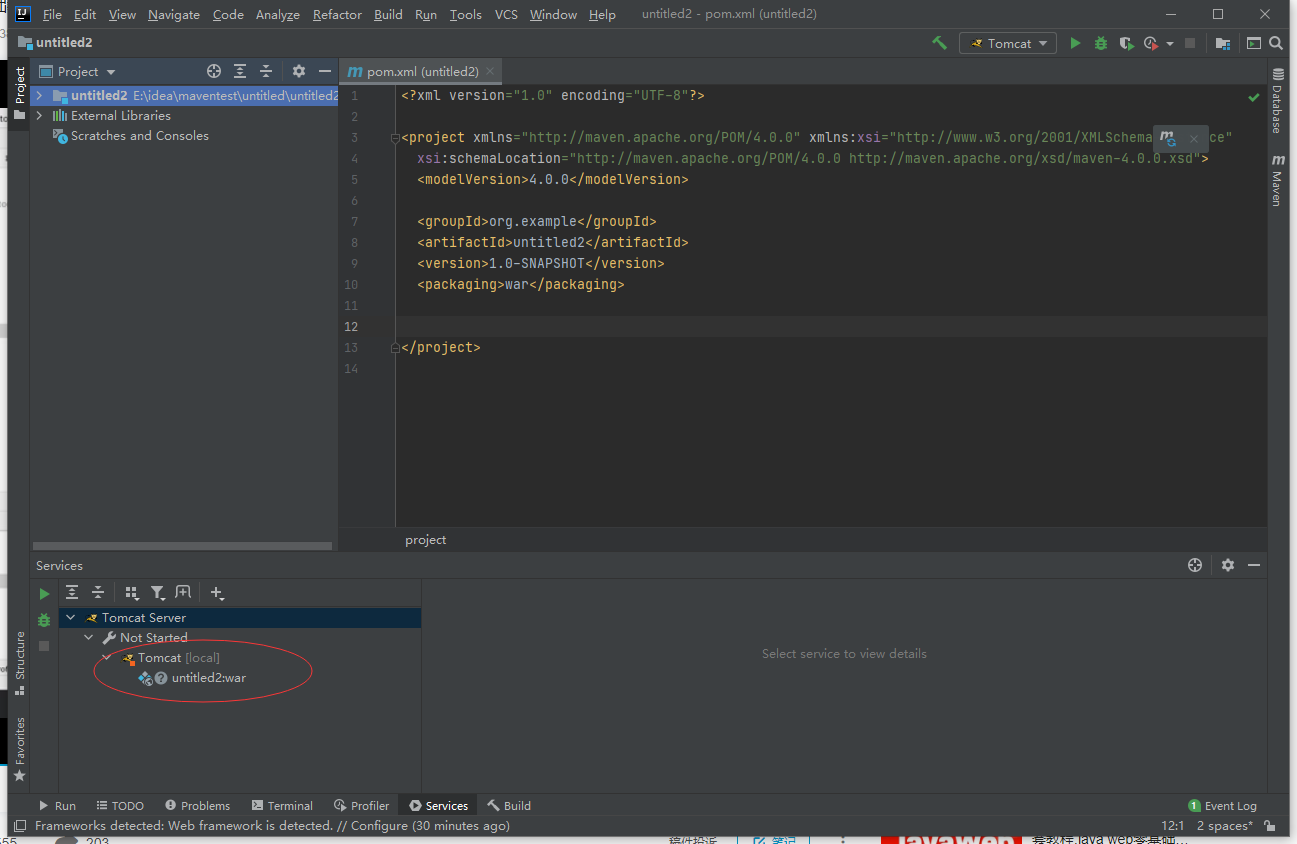Viewport: 1297px width, 844px height.
Task: Open the Problems tool window
Action: click(x=197, y=805)
